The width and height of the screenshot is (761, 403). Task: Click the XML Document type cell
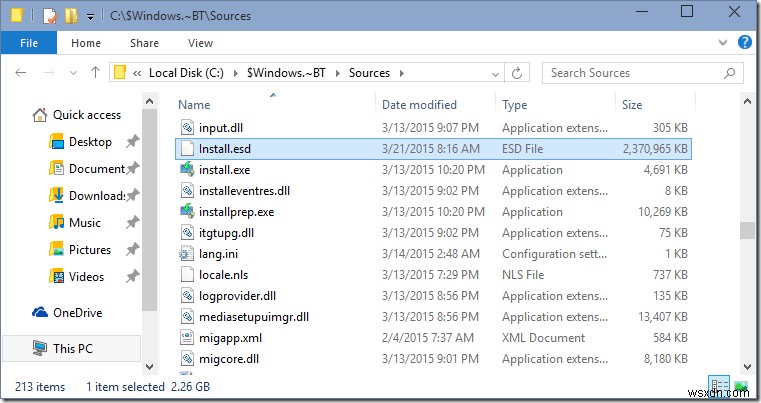(544, 337)
